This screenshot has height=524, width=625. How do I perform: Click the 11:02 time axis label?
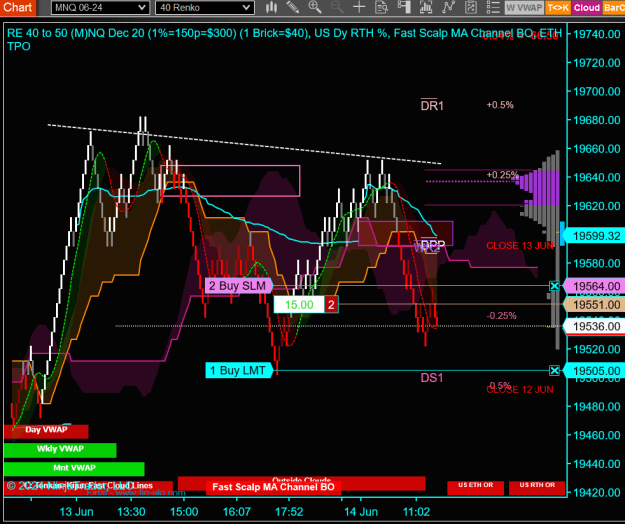[416, 512]
